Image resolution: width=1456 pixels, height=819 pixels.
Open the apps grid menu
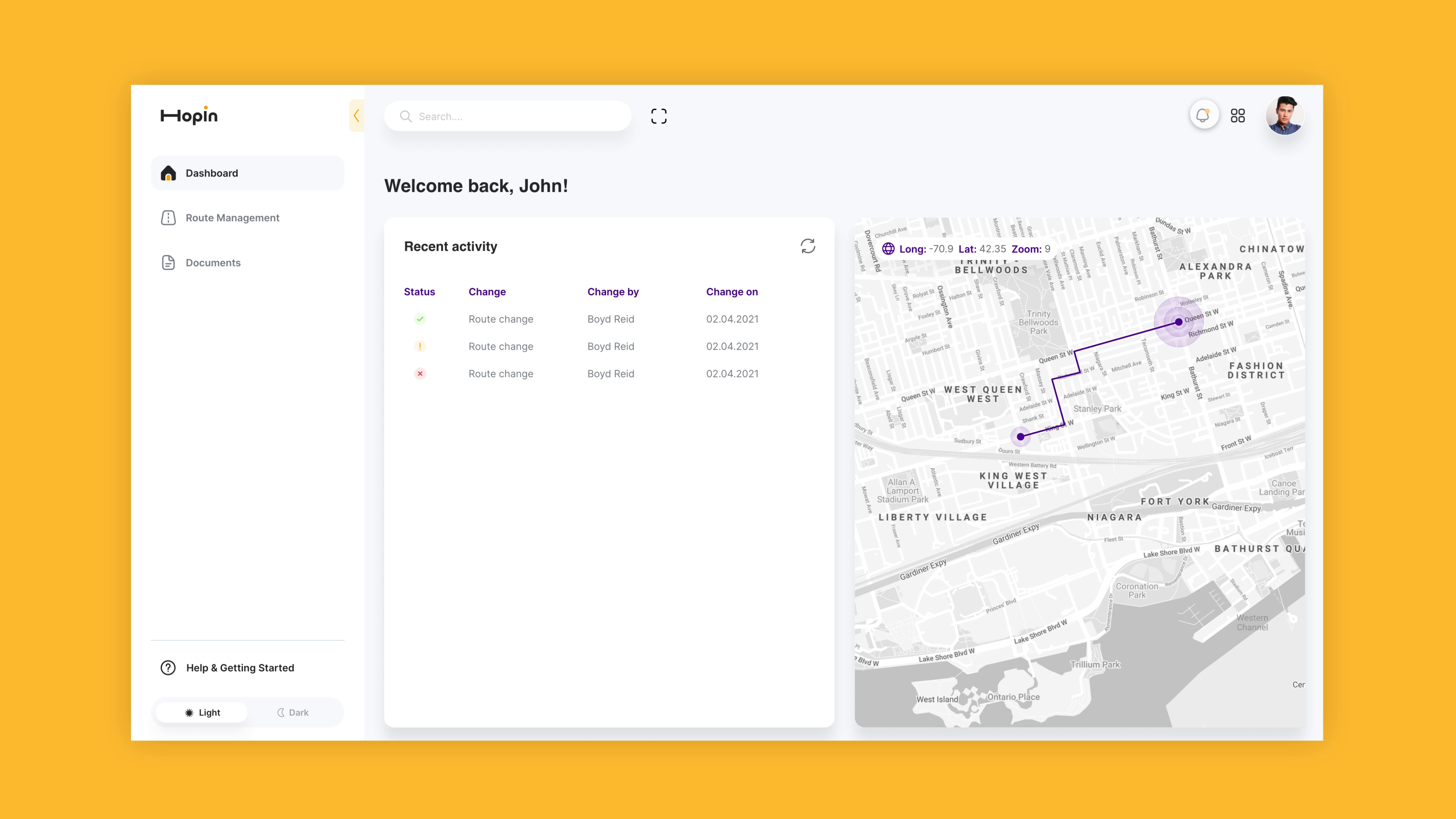1238,115
